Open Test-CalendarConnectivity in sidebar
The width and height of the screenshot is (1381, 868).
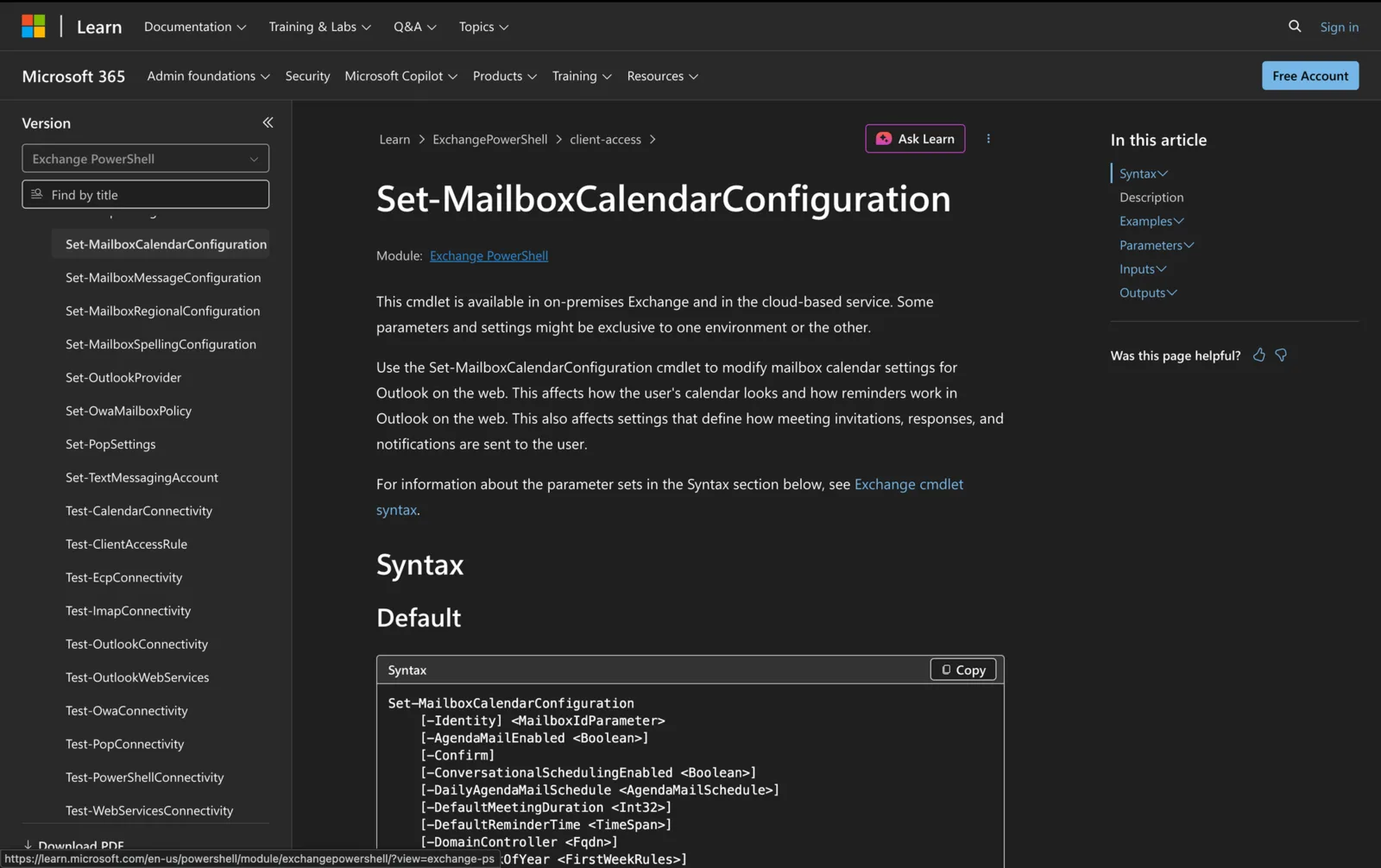coord(139,511)
